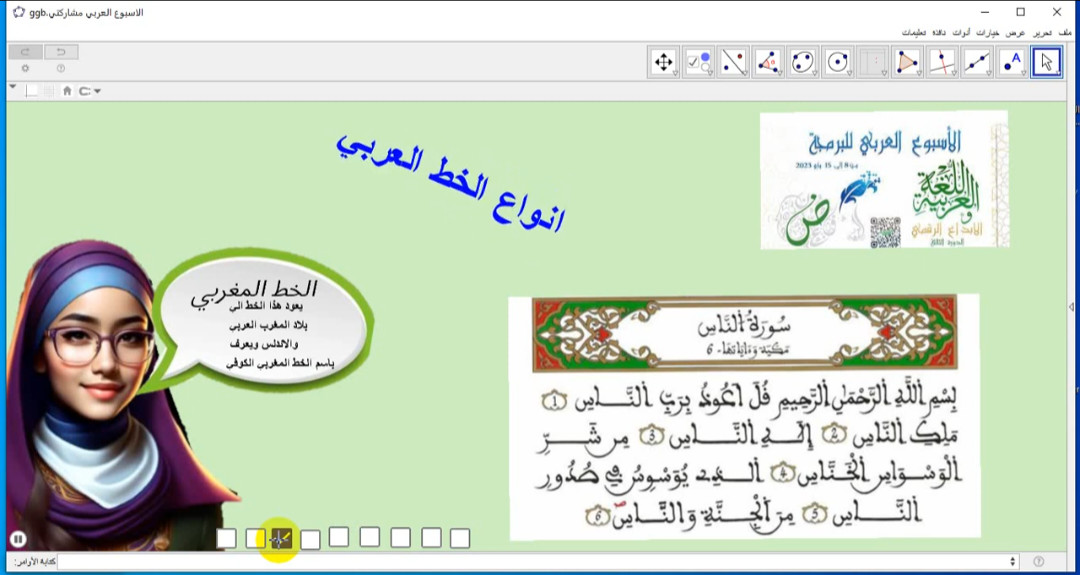The height and width of the screenshot is (575, 1080).
Task: Select the Ellipse conic tool
Action: click(x=802, y=62)
